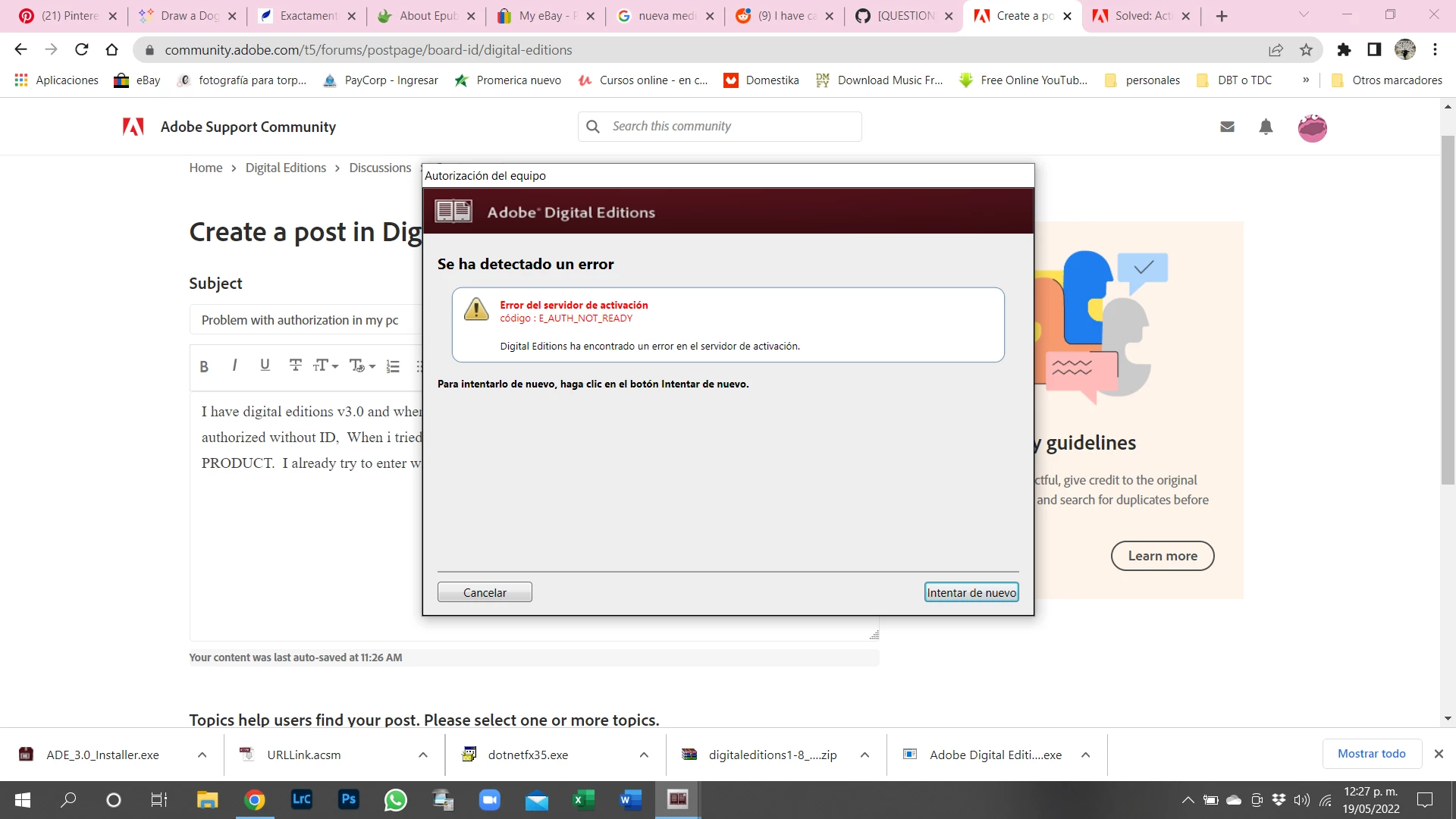Click Learn more guidelines button
This screenshot has width=1456, height=819.
(x=1162, y=556)
